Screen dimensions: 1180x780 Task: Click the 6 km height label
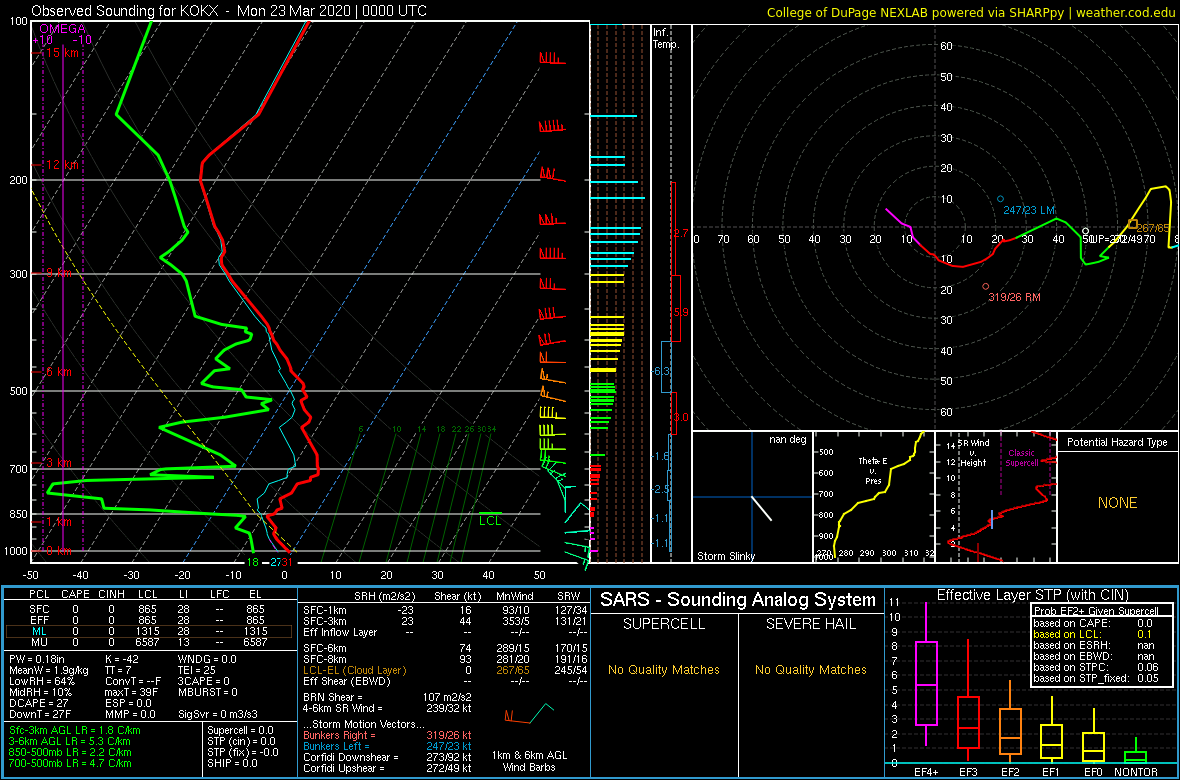coord(59,372)
